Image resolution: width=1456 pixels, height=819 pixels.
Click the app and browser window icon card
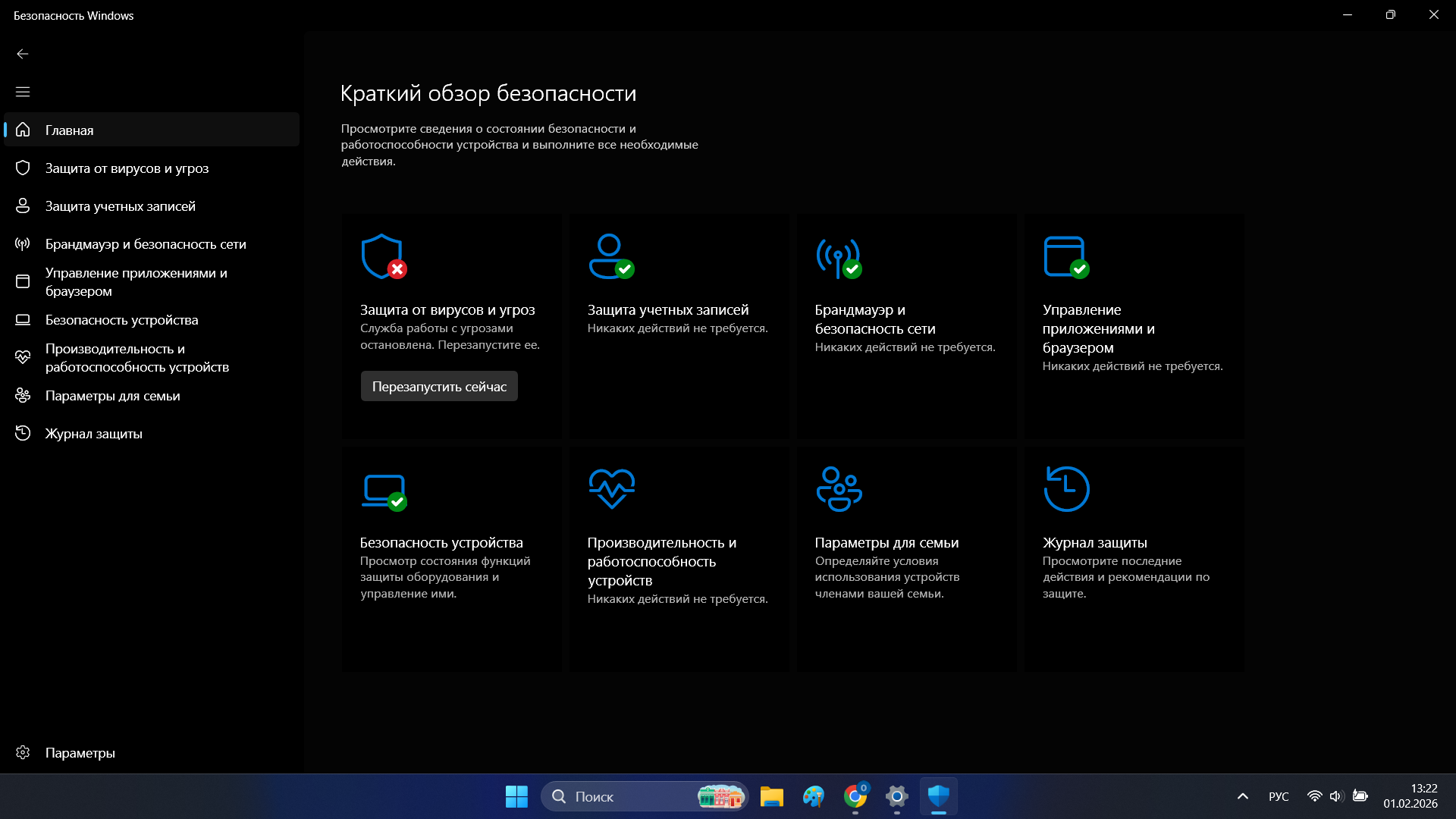tap(1066, 257)
